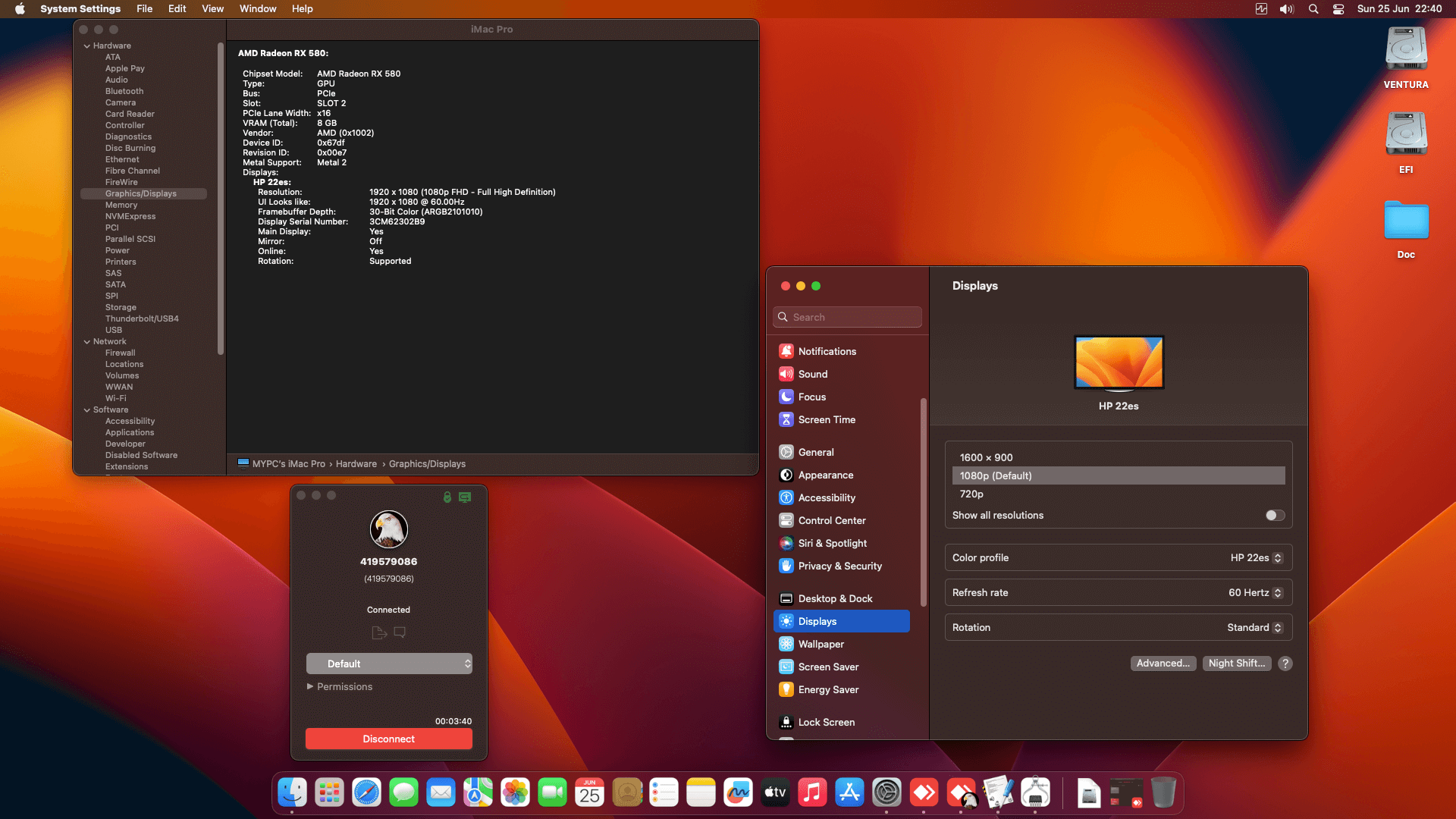Open Control Center in the menu bar

pos(1338,9)
